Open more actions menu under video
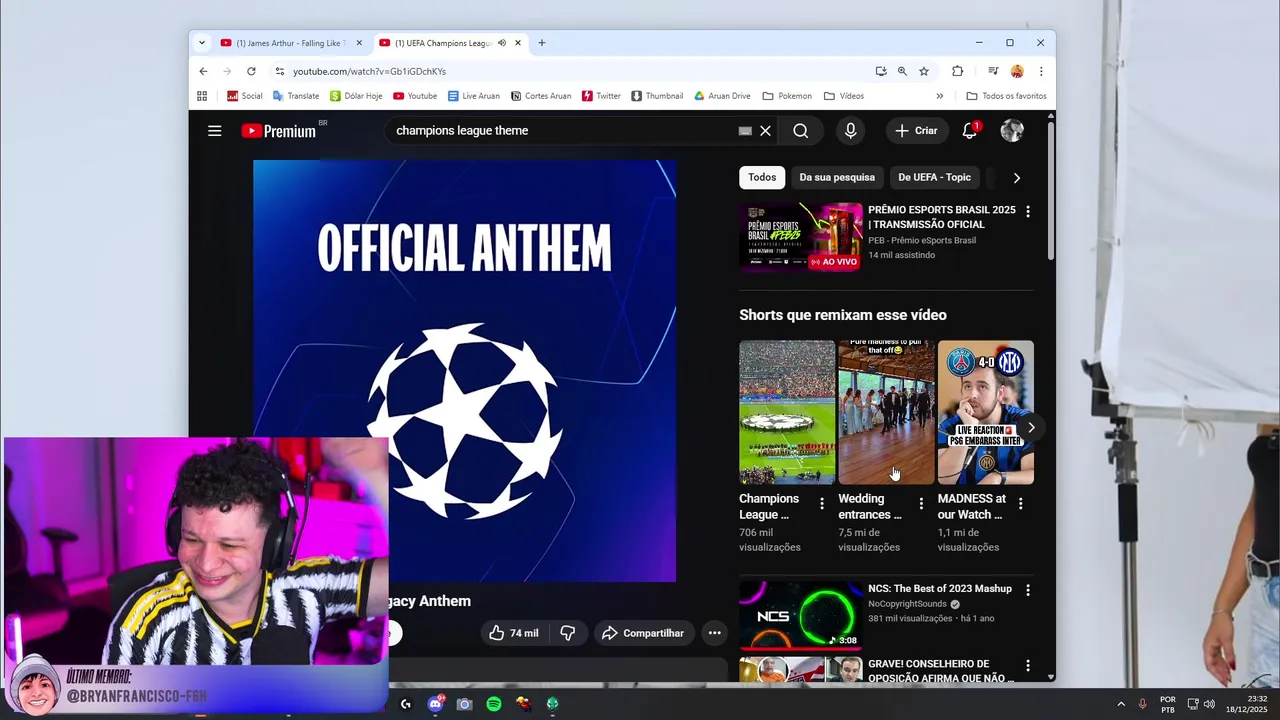Image resolution: width=1280 pixels, height=720 pixels. point(714,633)
